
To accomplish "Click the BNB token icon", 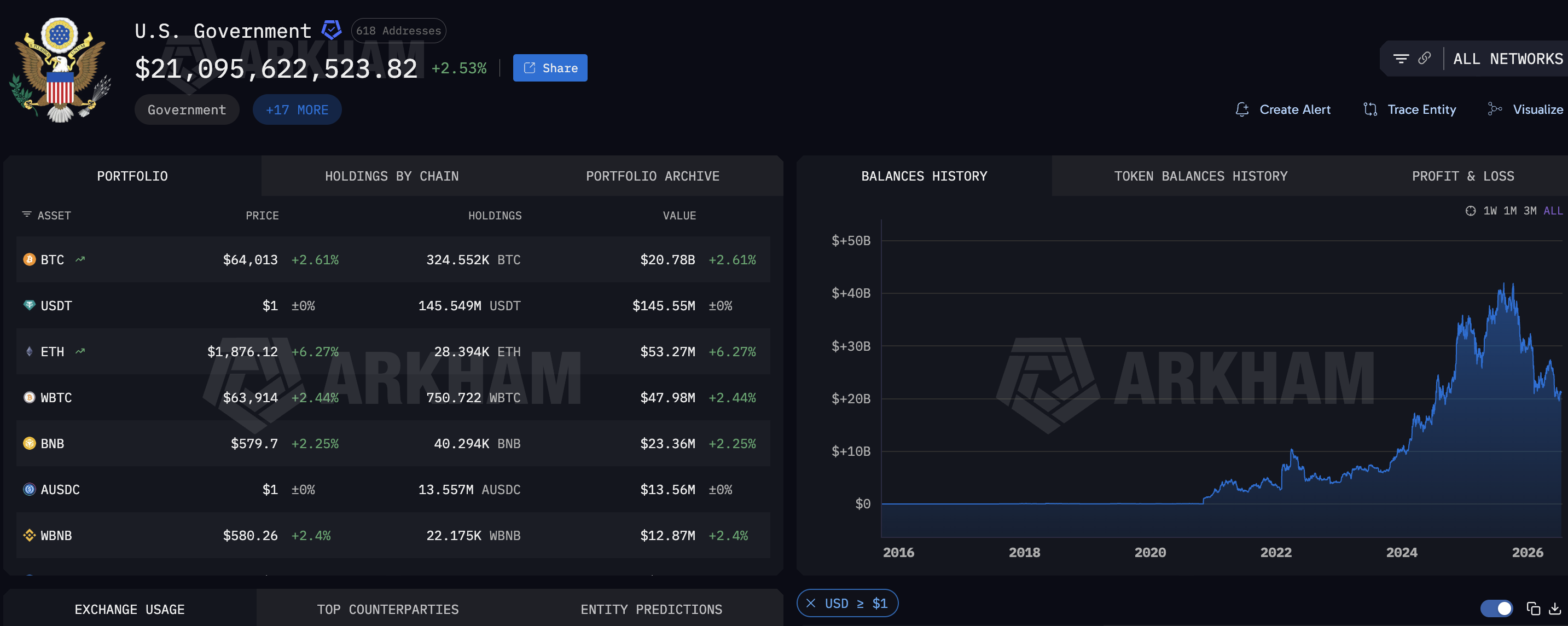I will point(29,443).
